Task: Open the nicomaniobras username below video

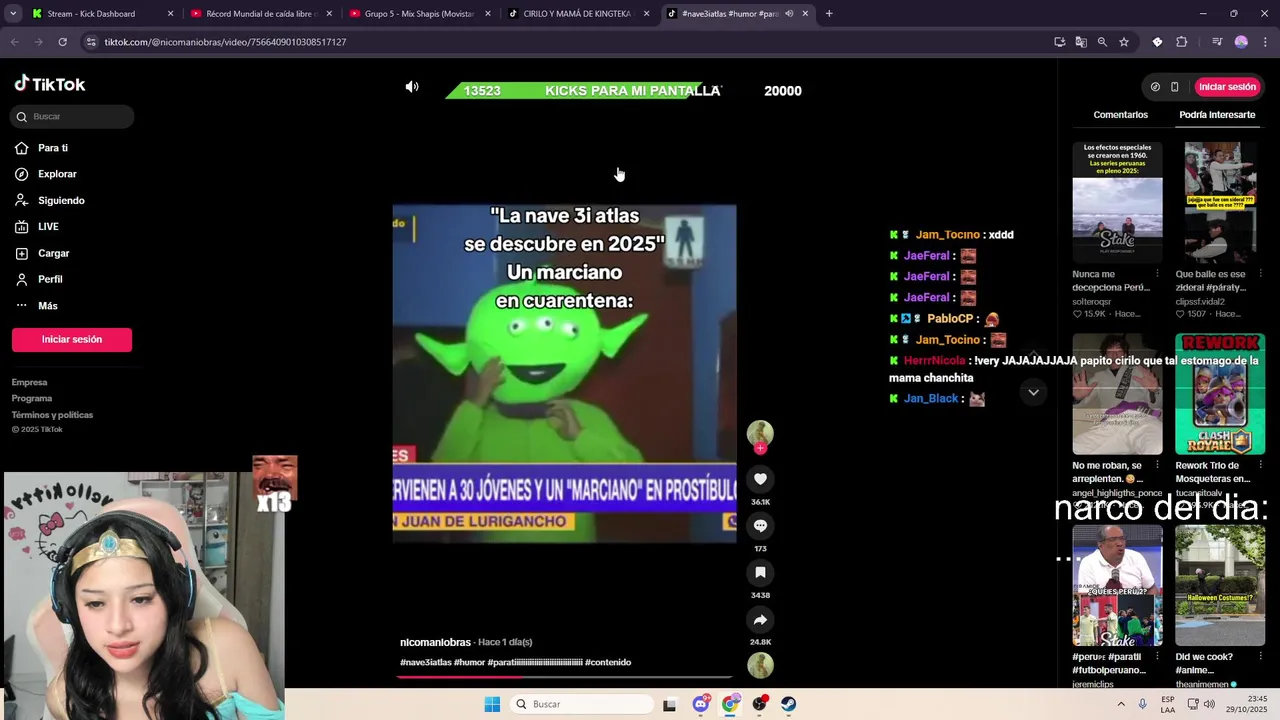Action: click(435, 642)
